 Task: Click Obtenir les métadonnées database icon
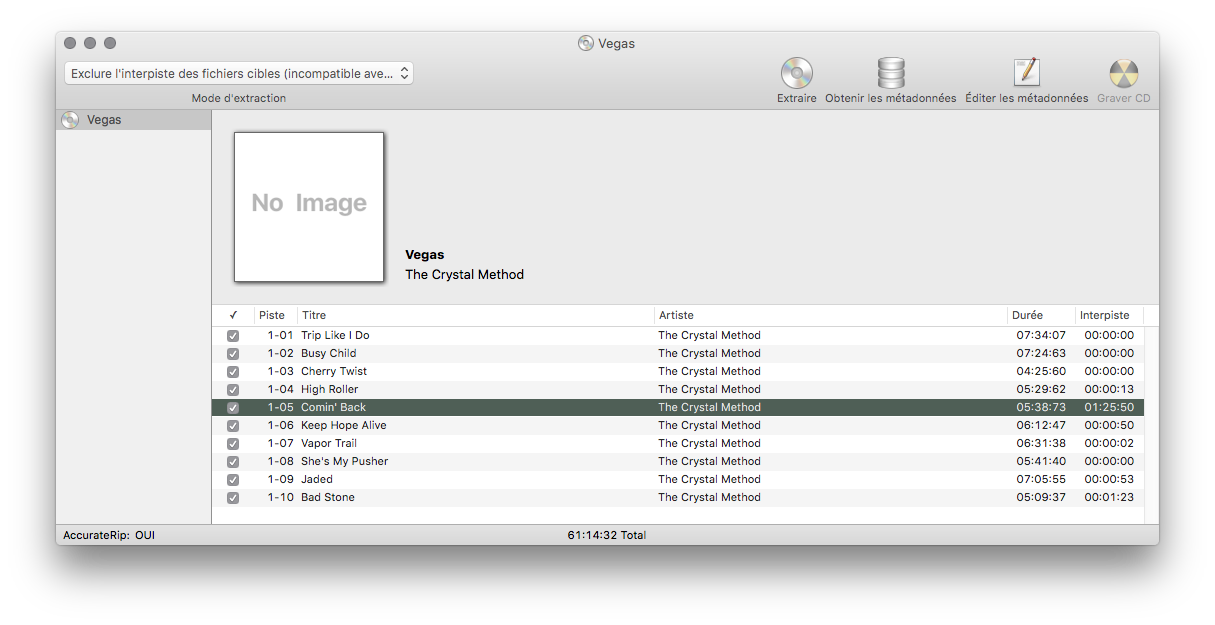[x=891, y=73]
